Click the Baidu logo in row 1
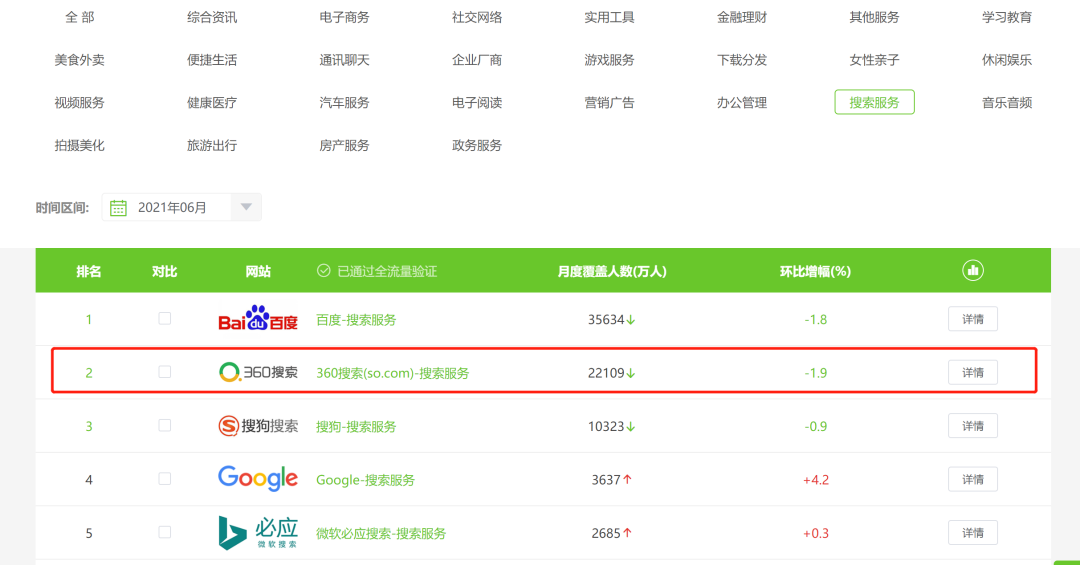The height and width of the screenshot is (565, 1080). pyautogui.click(x=258, y=319)
